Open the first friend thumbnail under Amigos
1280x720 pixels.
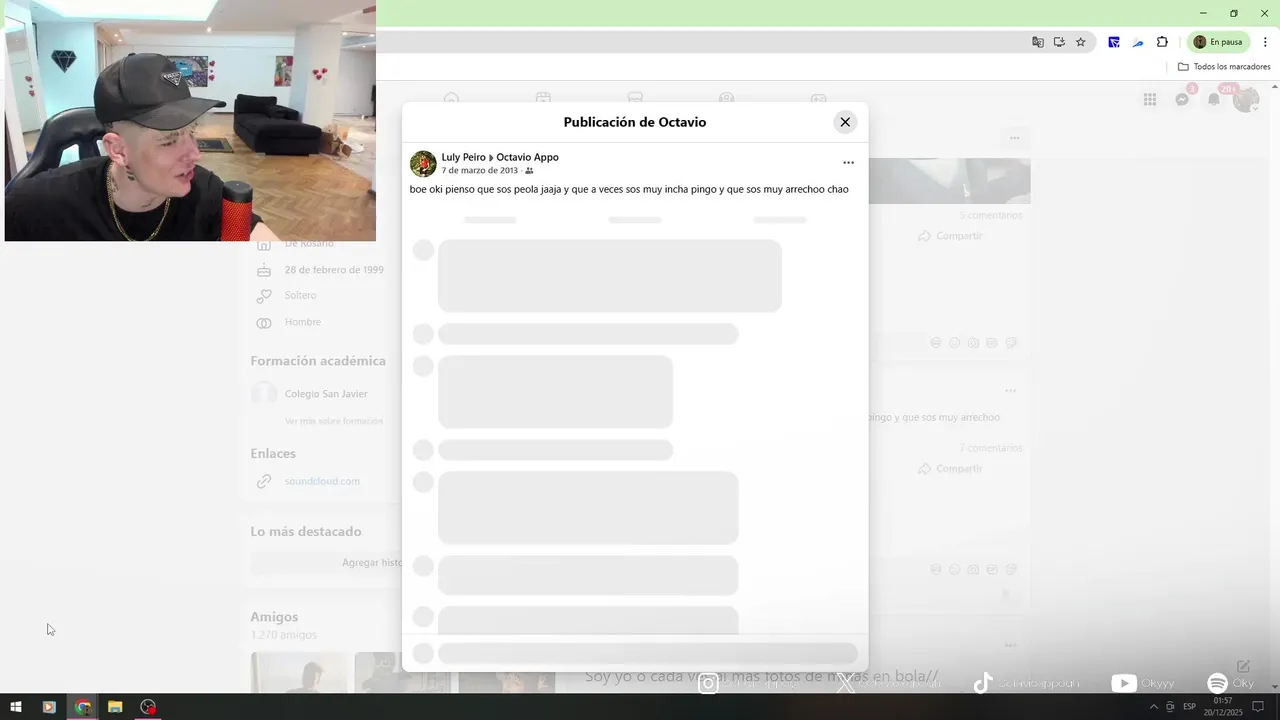click(299, 672)
